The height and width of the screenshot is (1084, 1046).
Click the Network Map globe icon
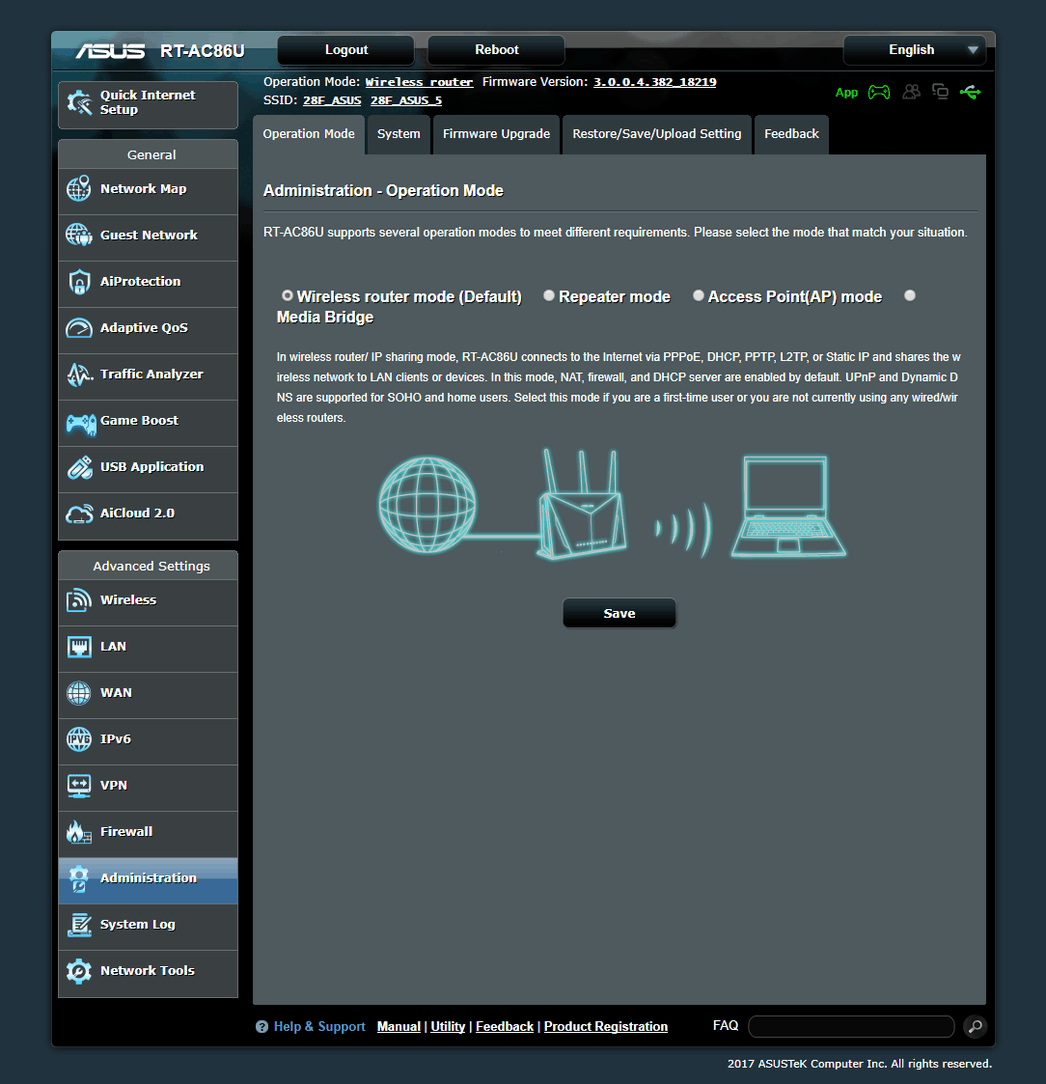(79, 189)
